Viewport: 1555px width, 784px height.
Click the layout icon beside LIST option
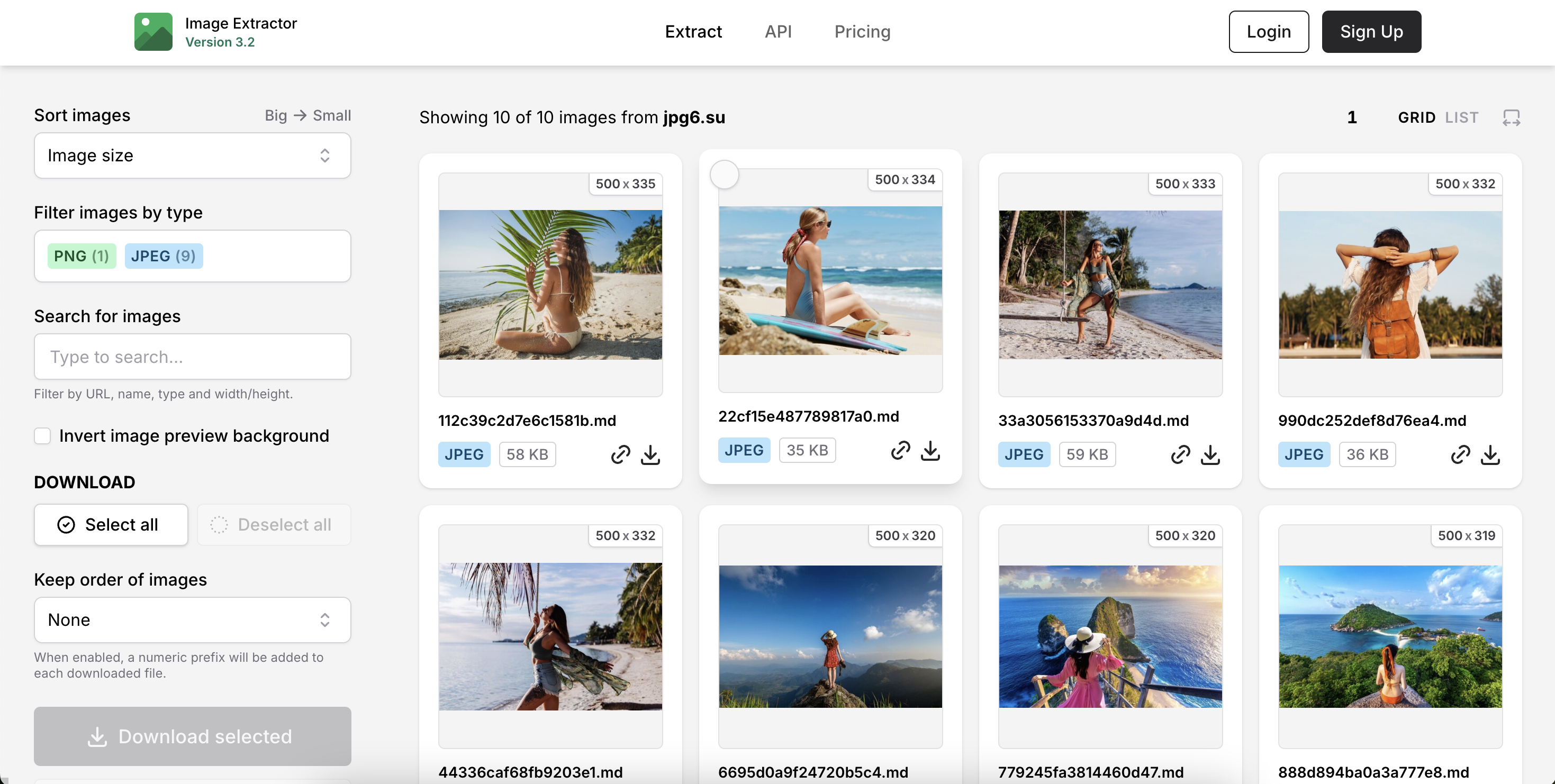click(1512, 117)
